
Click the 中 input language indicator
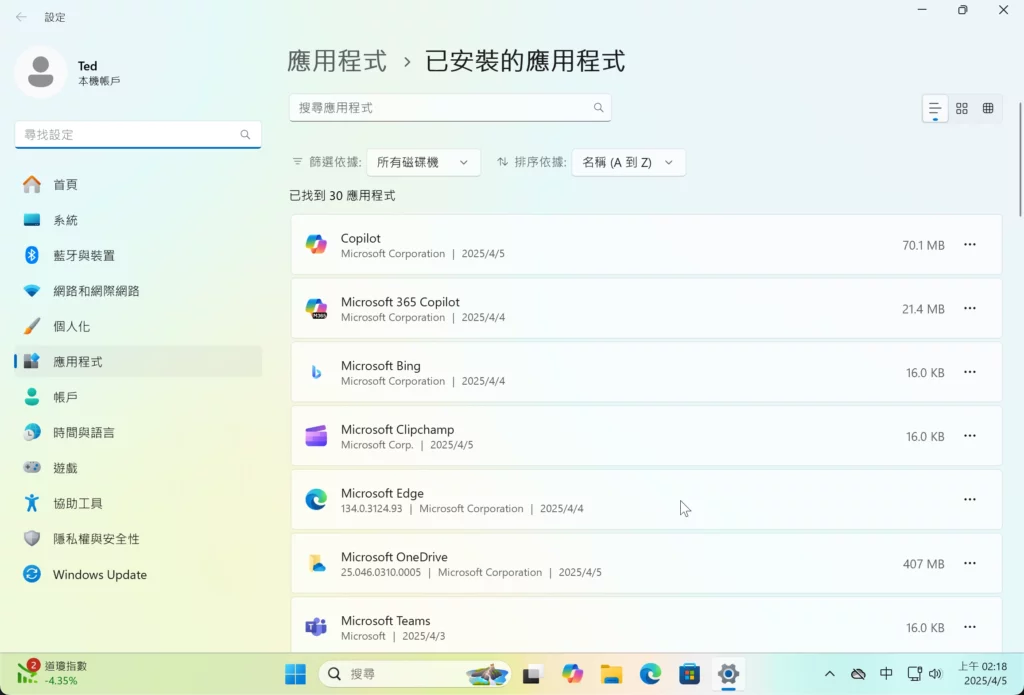(x=886, y=674)
